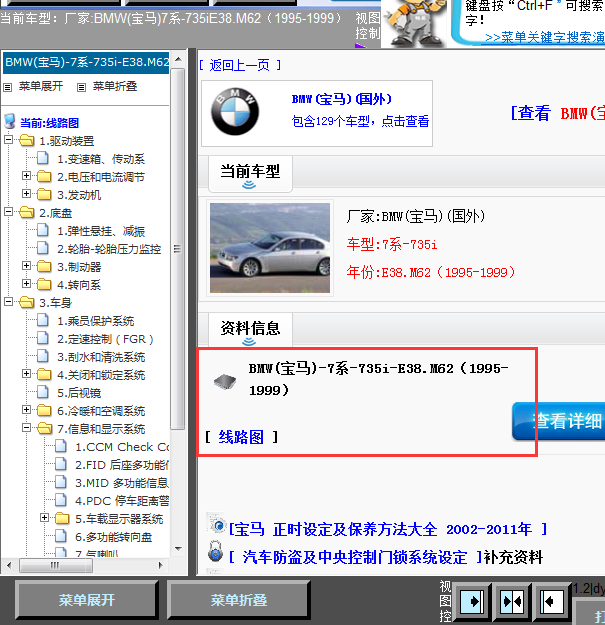Open tree item 3.刮水和清洗系统

101,357
